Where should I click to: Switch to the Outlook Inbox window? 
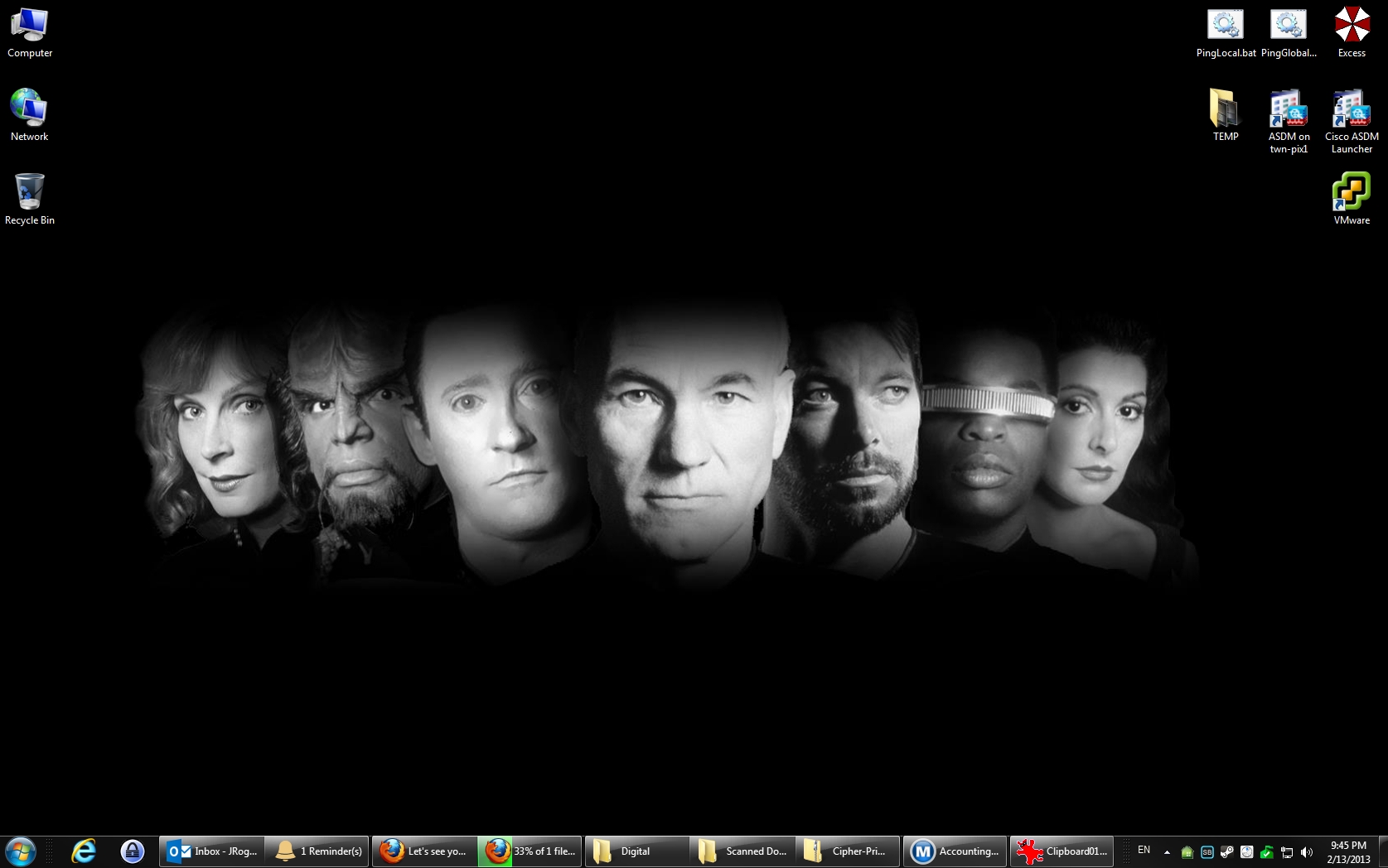click(x=212, y=851)
